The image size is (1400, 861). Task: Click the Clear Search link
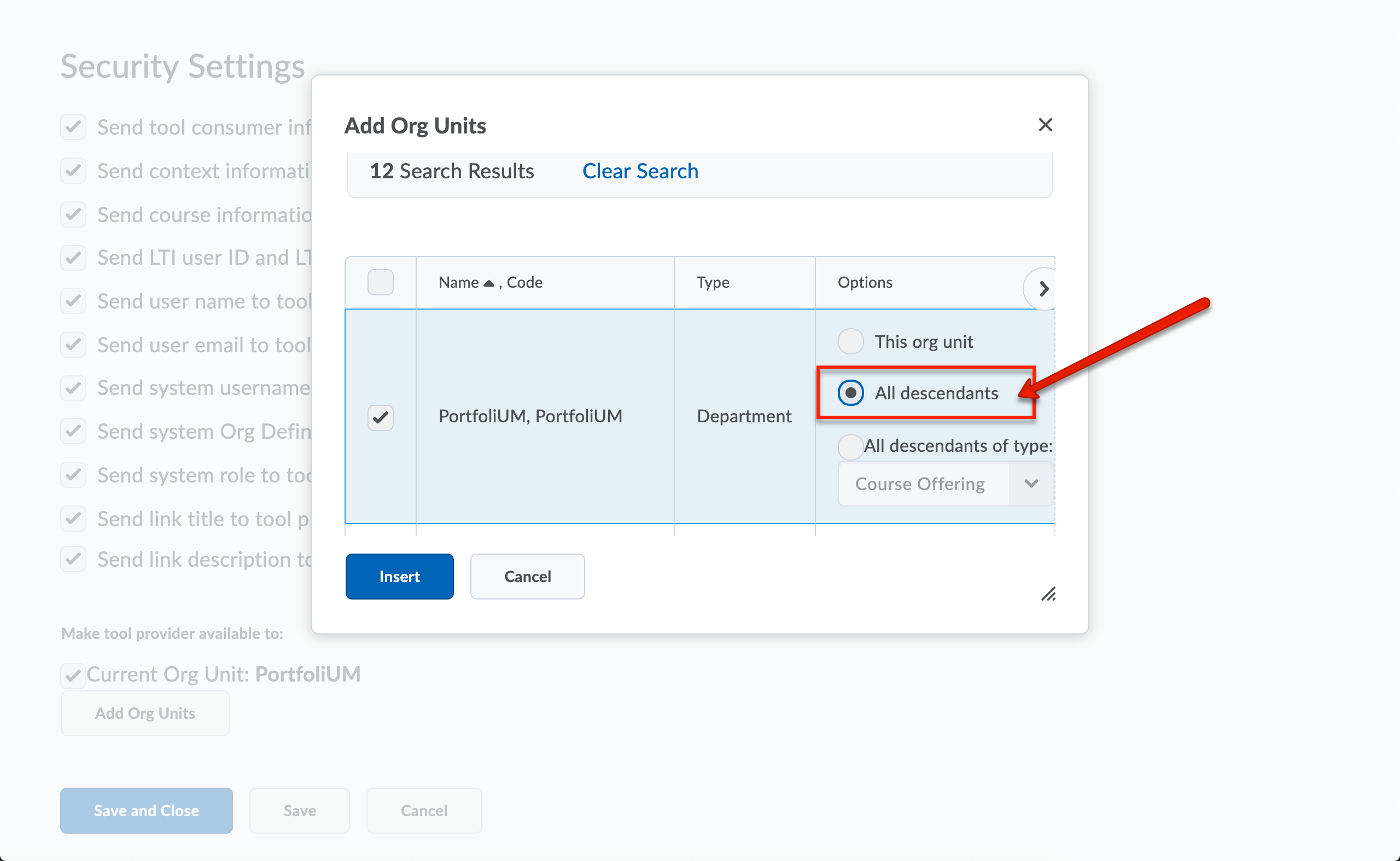point(640,171)
